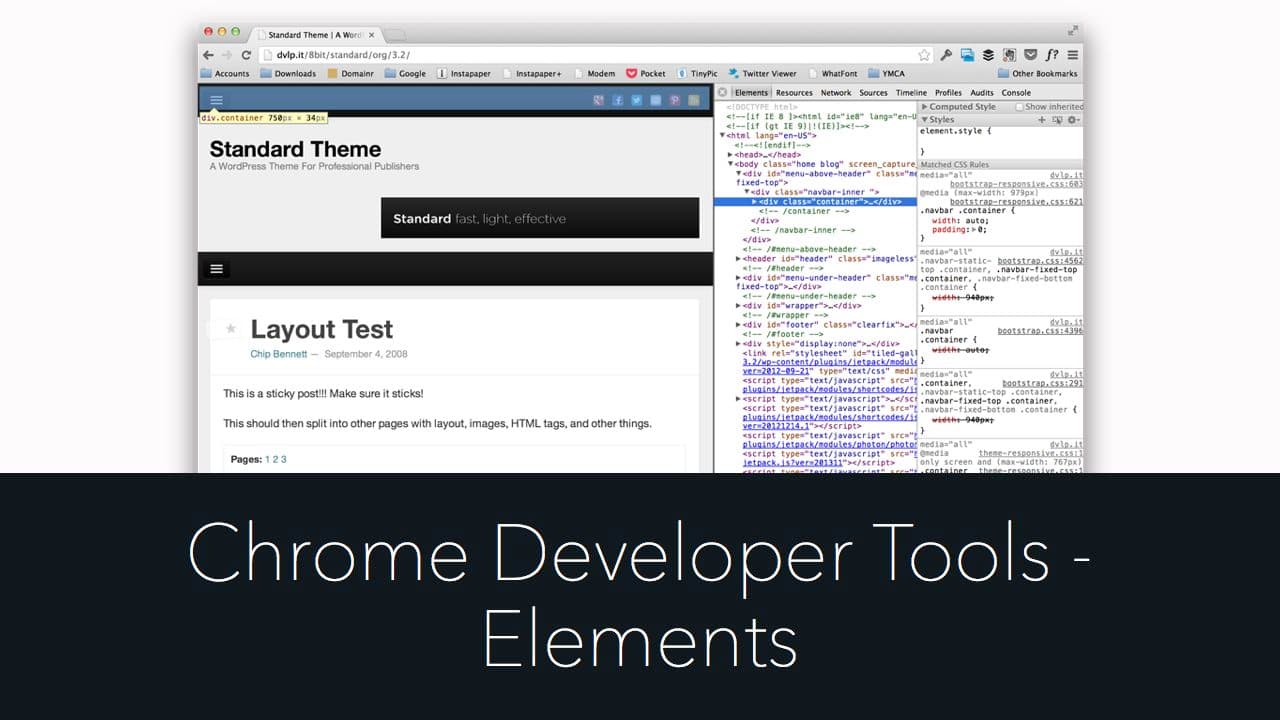The height and width of the screenshot is (720, 1280).
Task: Click the Twitter icon in page header
Action: pos(637,100)
